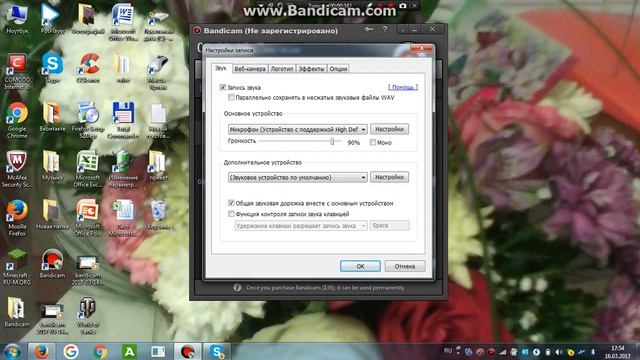This screenshot has width=640, height=360.
Task: Enable parallel saving to WAV files checkbox
Action: [231, 97]
